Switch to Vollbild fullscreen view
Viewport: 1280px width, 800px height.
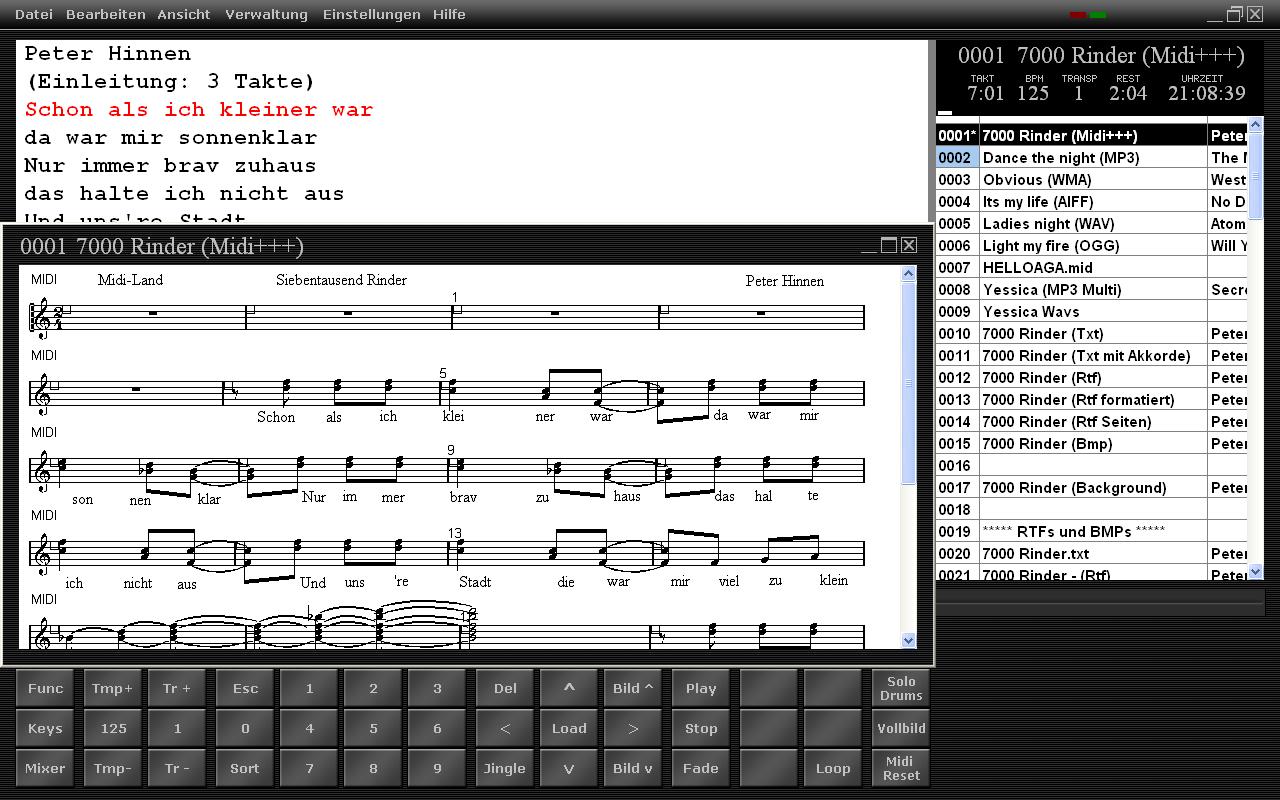point(901,728)
